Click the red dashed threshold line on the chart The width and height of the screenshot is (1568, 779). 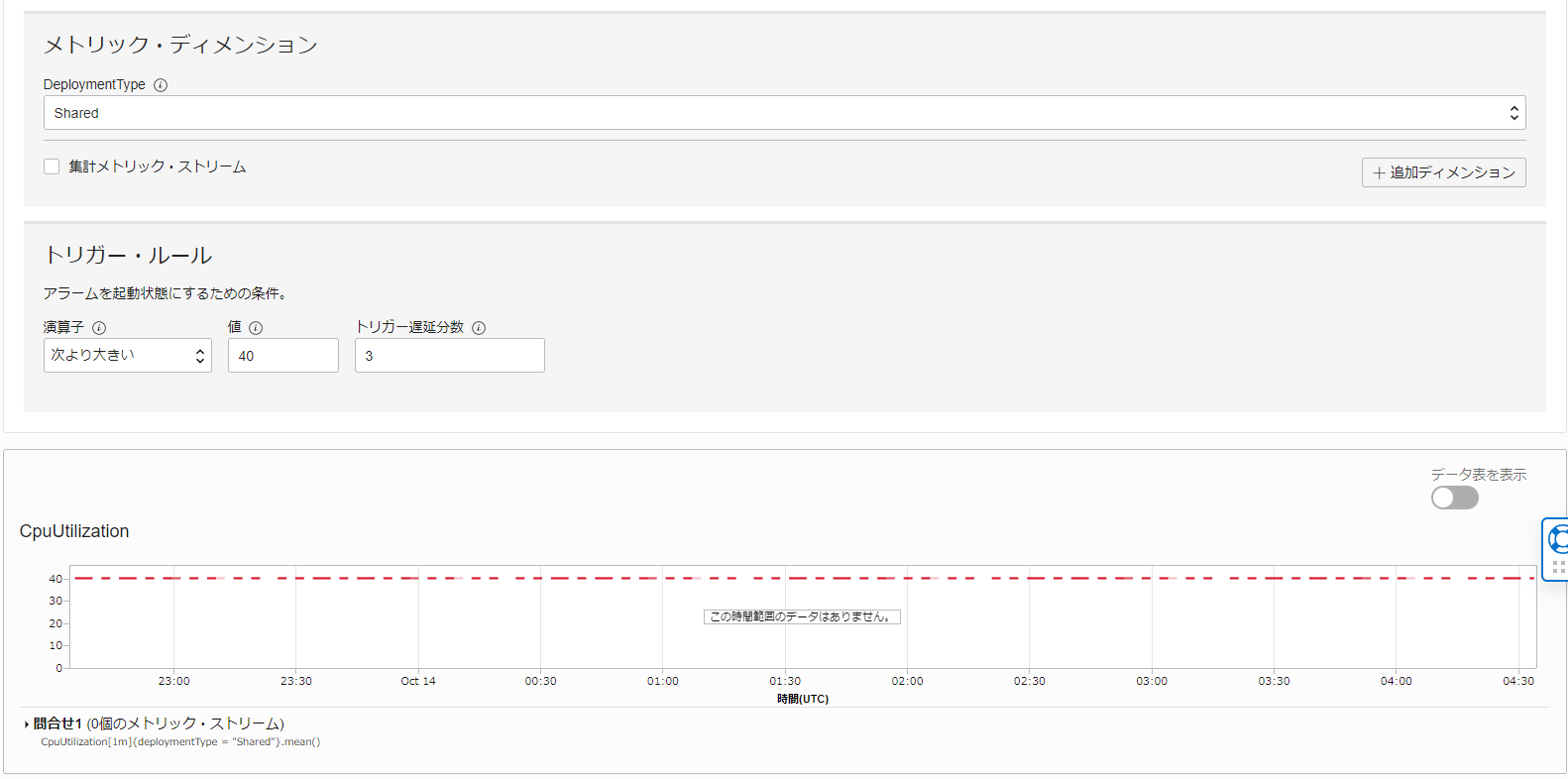(x=595, y=578)
